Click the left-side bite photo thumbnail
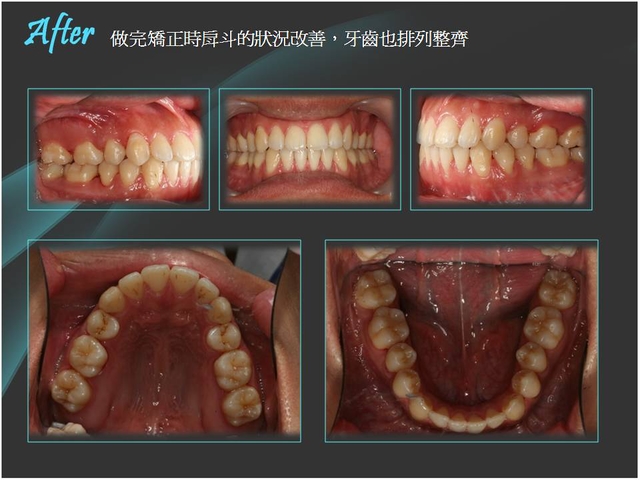 118,149
